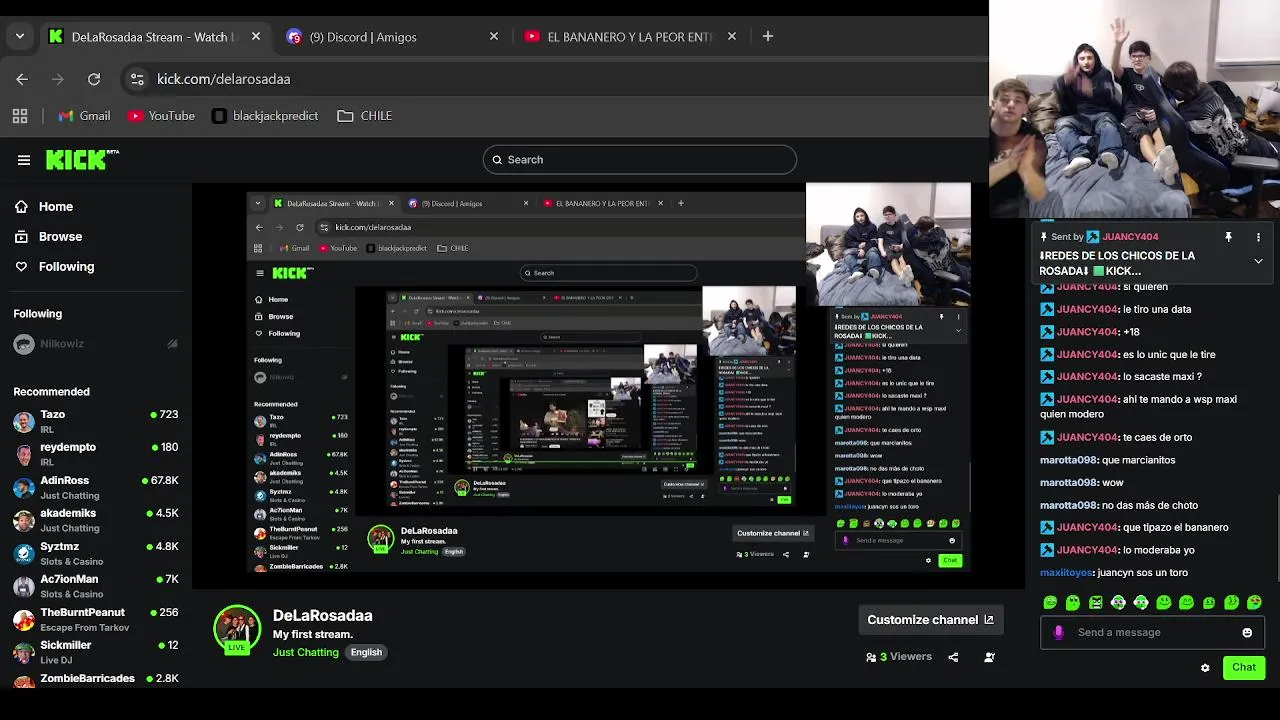Open the blackjackpredict bookmark
1280x720 pixels.
265,116
